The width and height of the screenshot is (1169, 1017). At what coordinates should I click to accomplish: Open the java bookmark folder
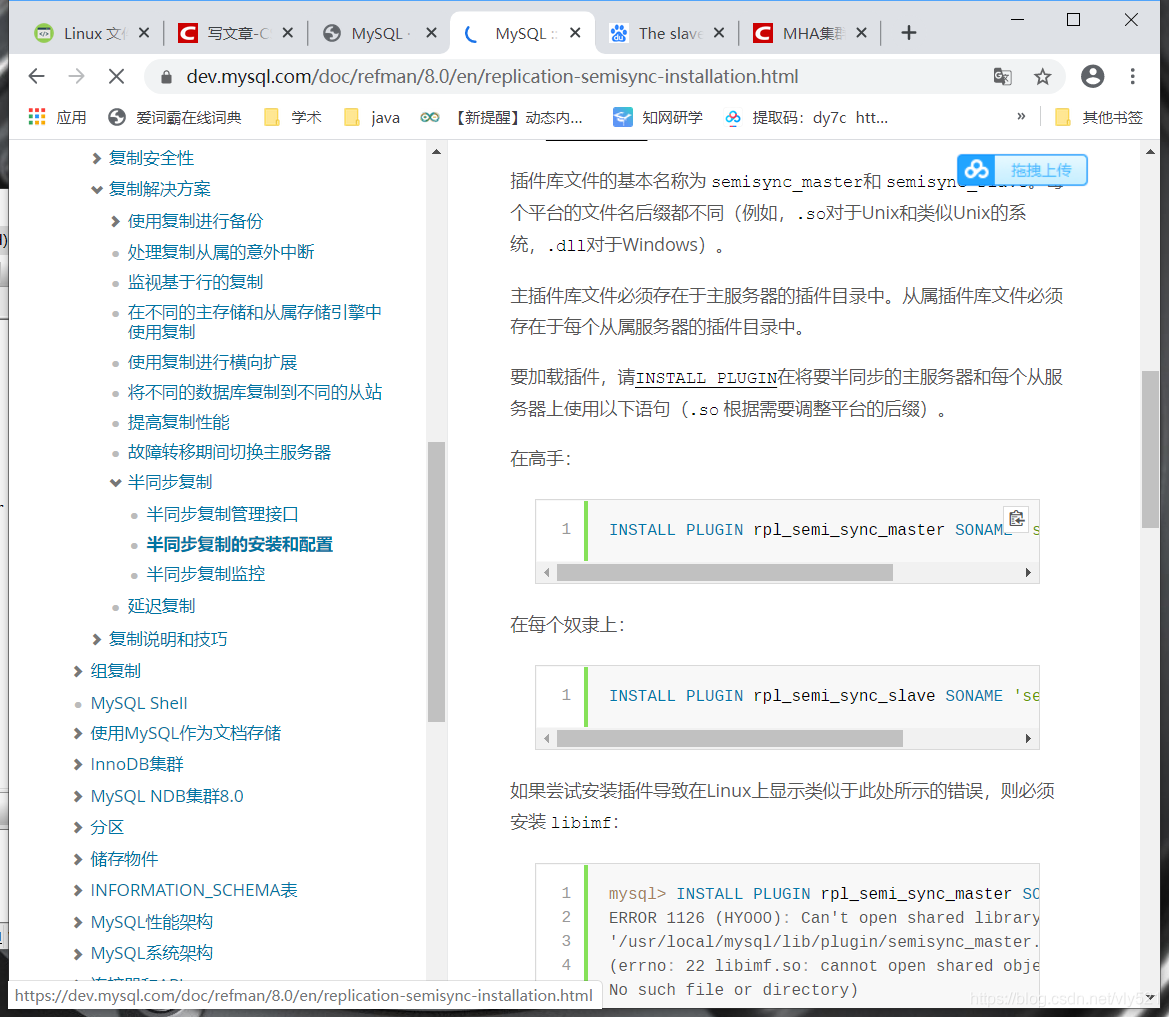click(x=372, y=117)
